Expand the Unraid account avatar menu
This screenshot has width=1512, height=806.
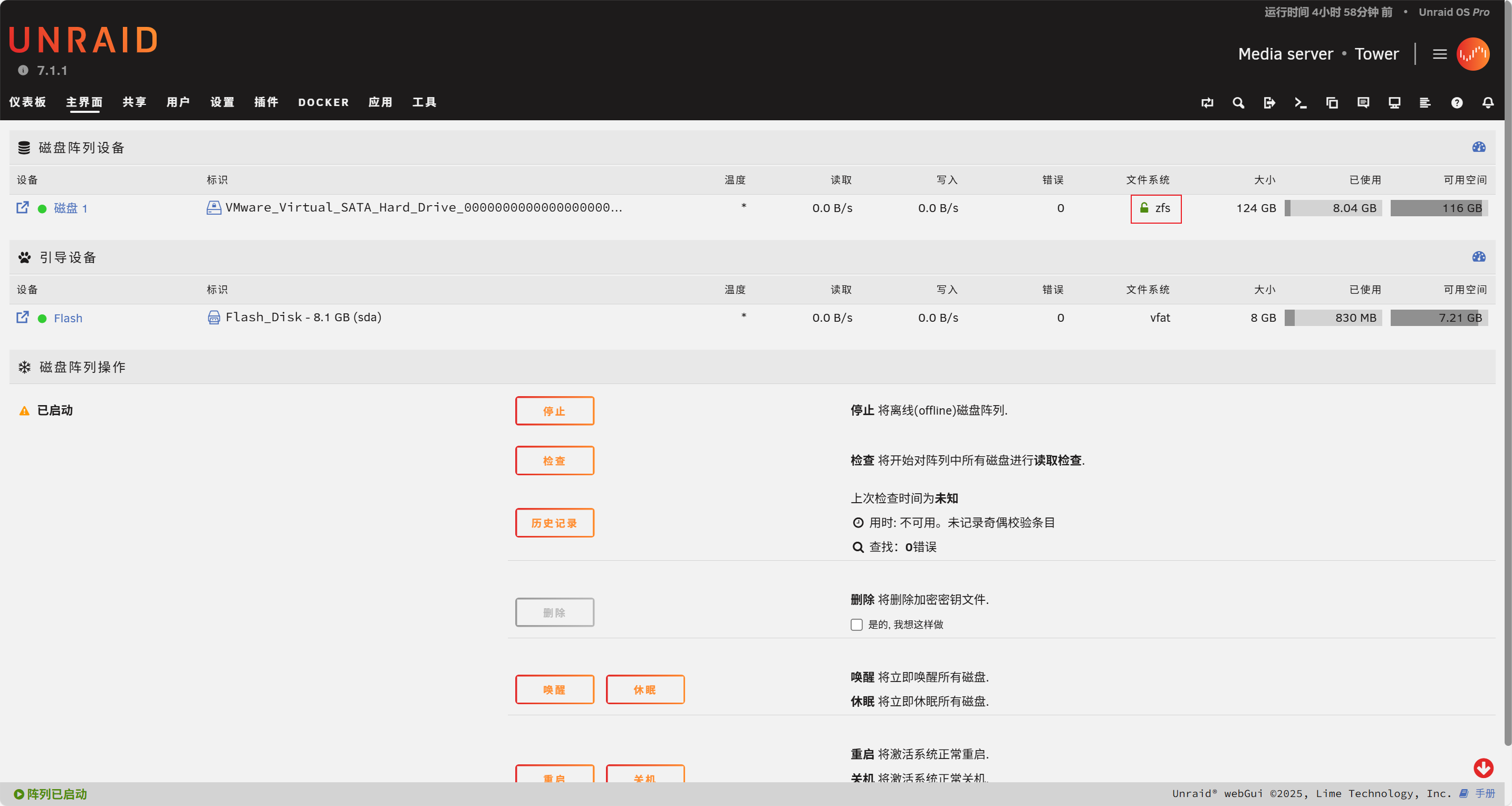pyautogui.click(x=1472, y=54)
